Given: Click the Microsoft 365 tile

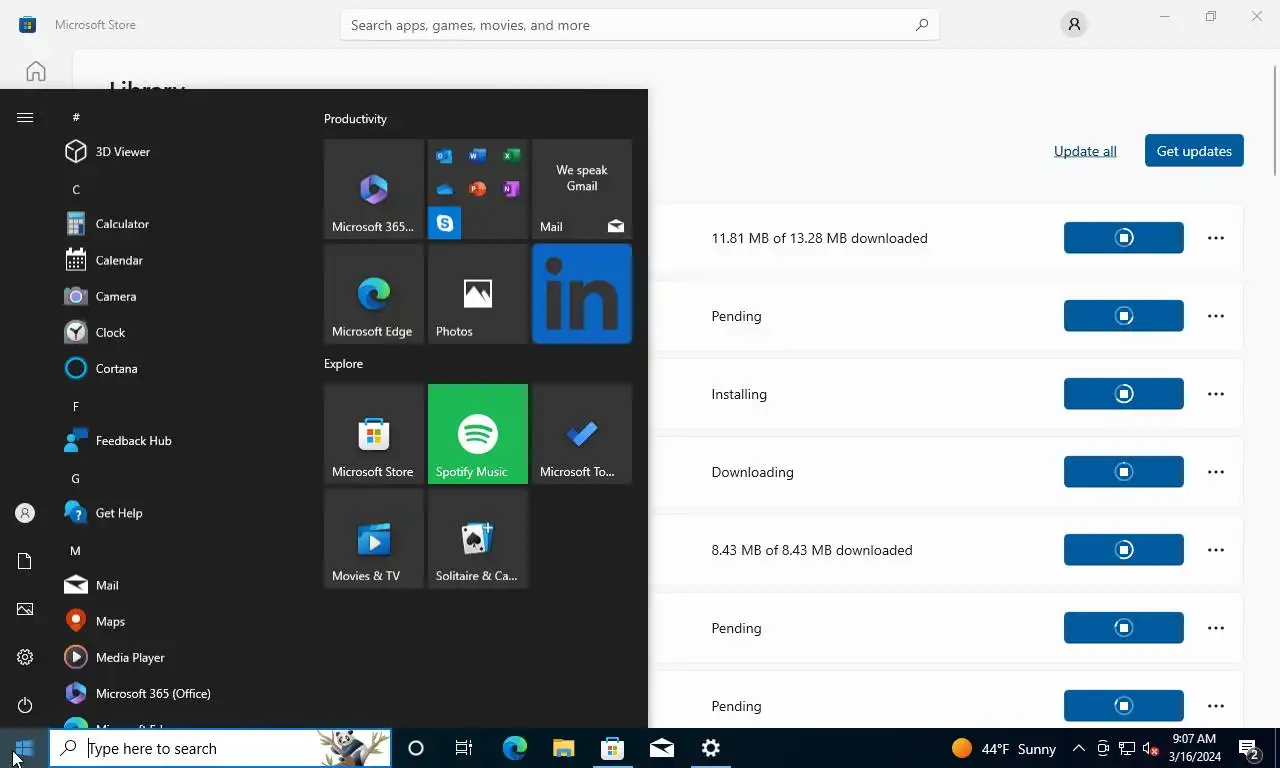Looking at the screenshot, I should pos(374,189).
